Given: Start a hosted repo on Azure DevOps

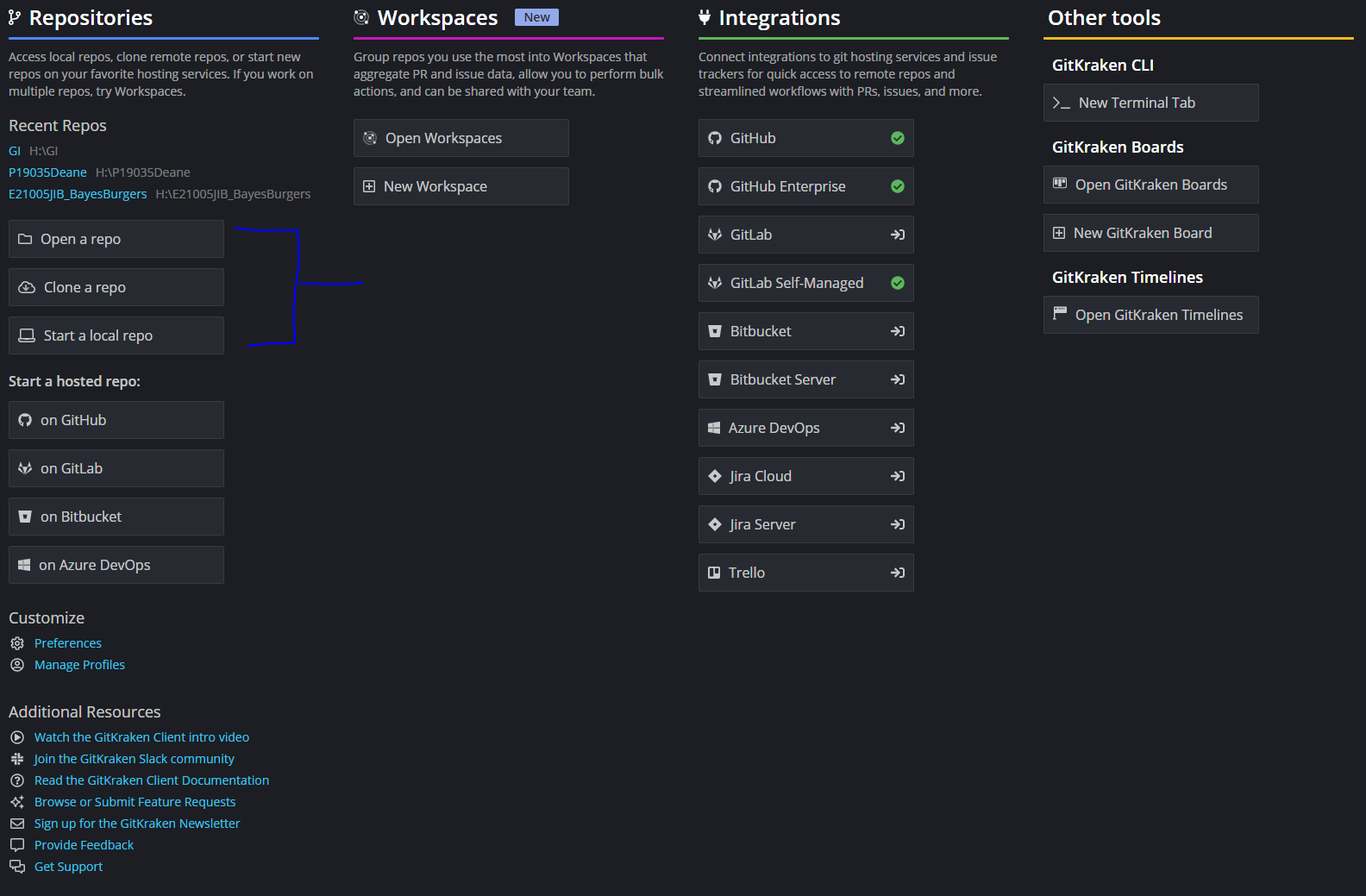Looking at the screenshot, I should [x=116, y=565].
